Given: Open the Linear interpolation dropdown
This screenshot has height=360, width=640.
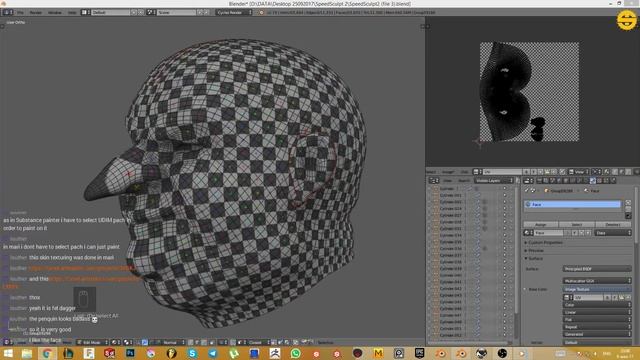Looking at the screenshot, I should [597, 312].
